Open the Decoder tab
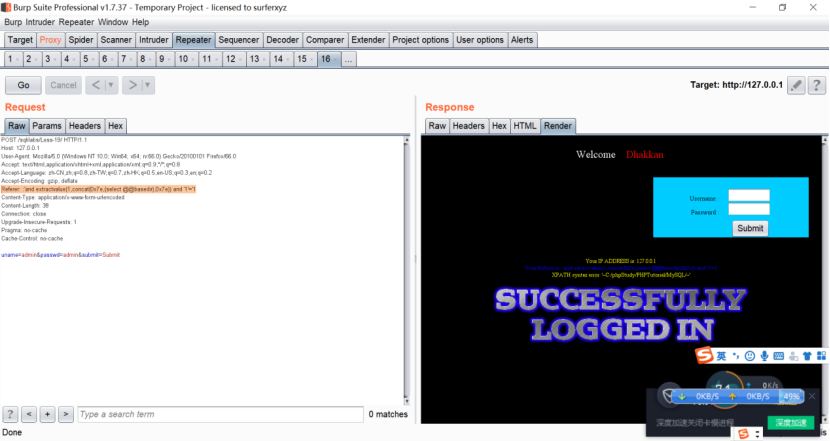 tap(283, 40)
